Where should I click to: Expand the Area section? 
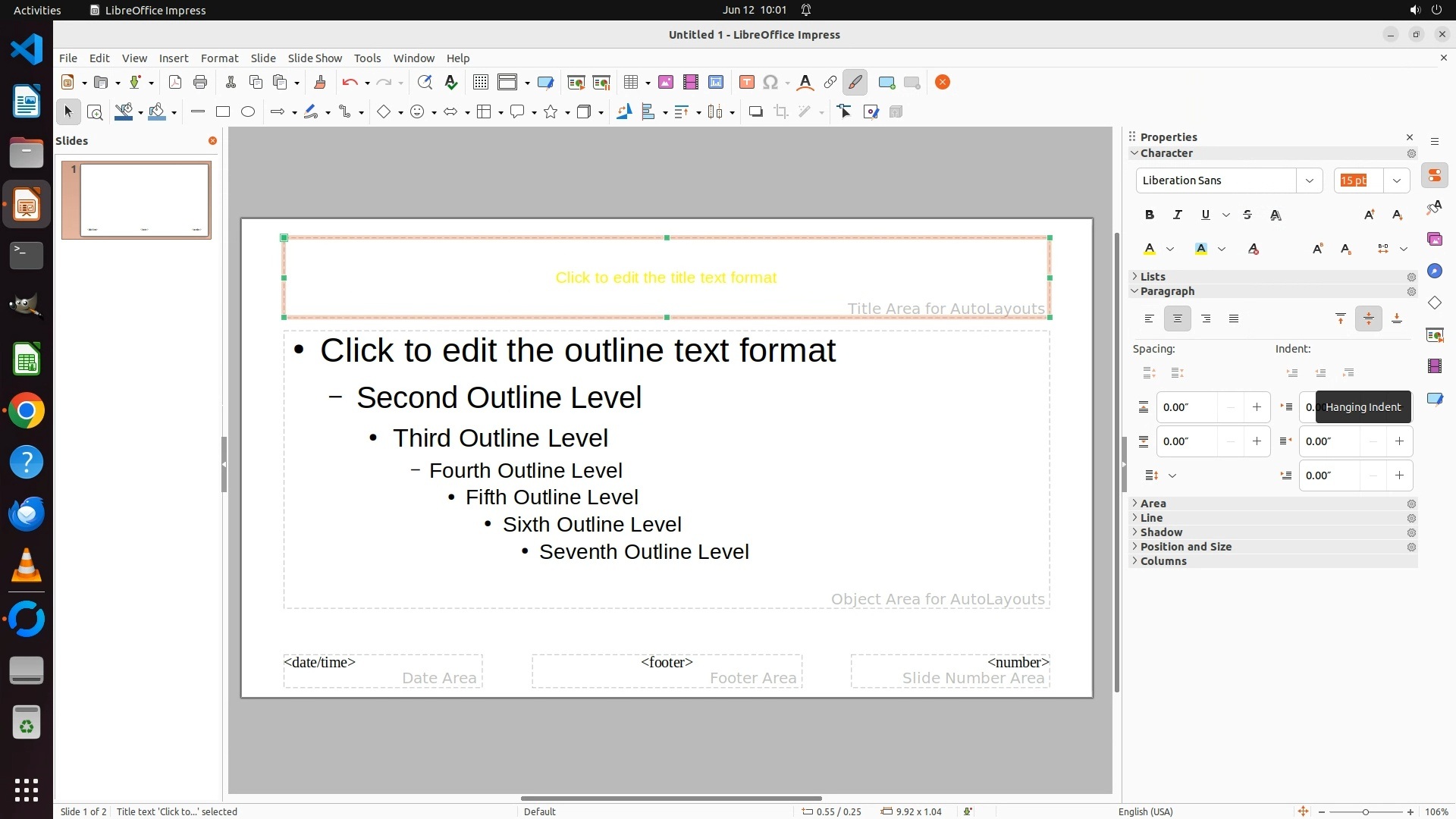pyautogui.click(x=1153, y=504)
